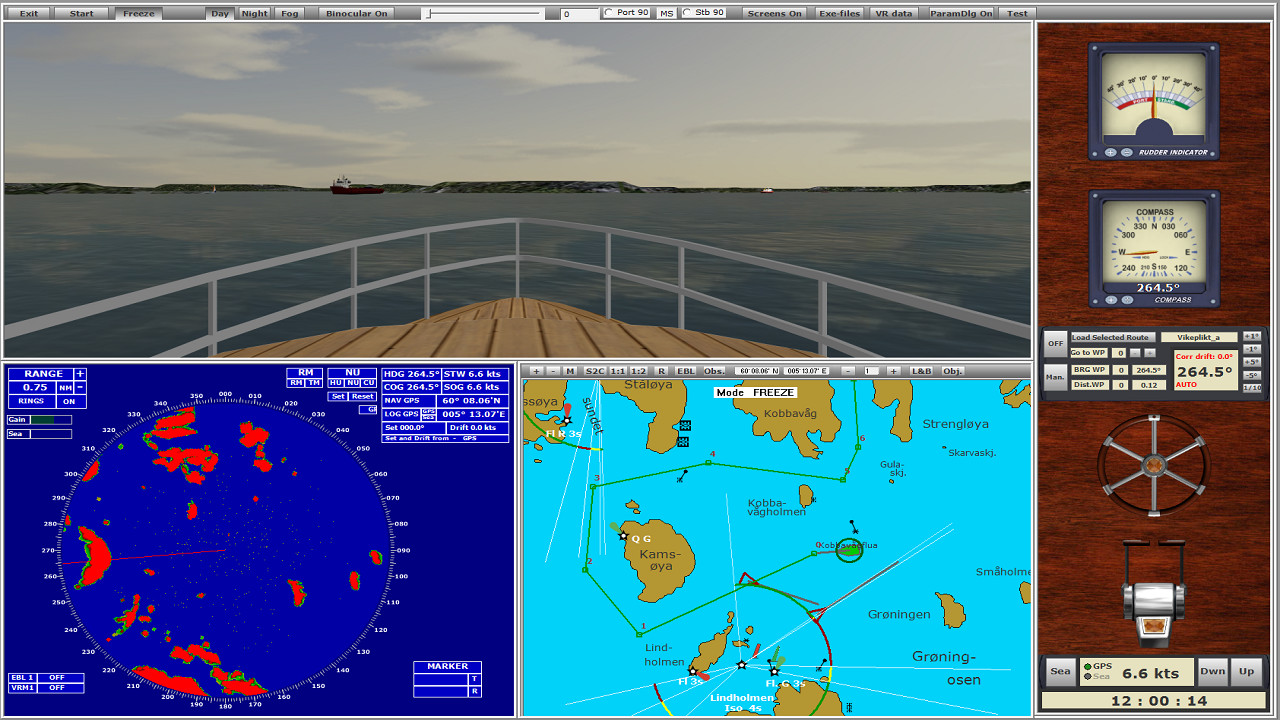
Task: Switch radar to True Motion with TM
Action: pos(316,383)
